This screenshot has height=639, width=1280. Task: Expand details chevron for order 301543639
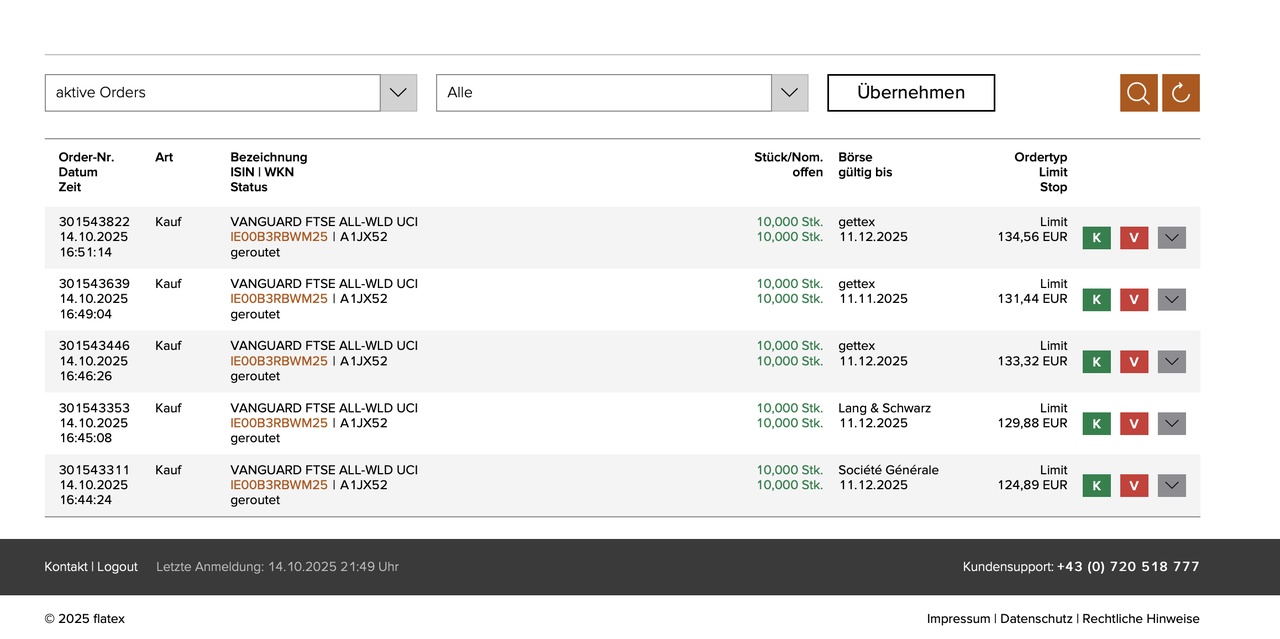tap(1171, 300)
